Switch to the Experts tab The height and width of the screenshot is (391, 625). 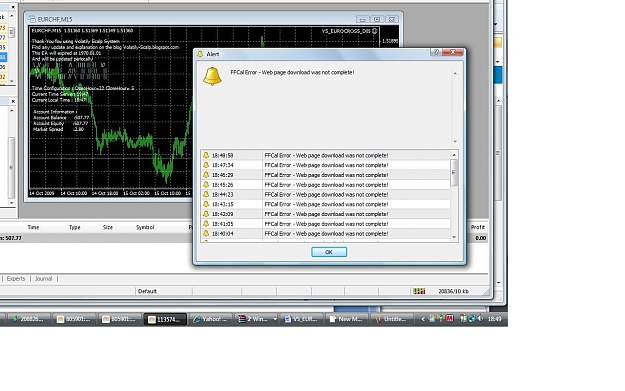point(16,279)
